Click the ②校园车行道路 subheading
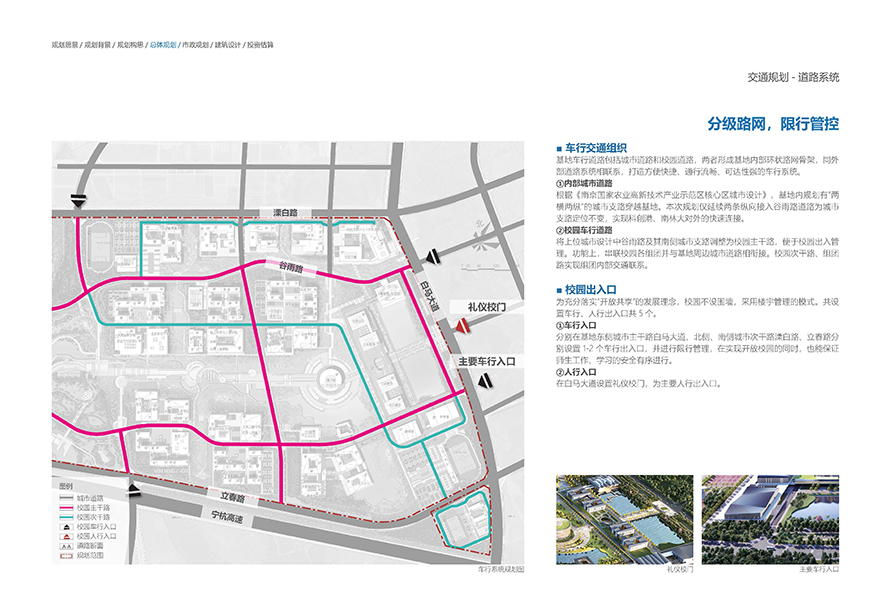This screenshot has width=870, height=615. point(584,230)
